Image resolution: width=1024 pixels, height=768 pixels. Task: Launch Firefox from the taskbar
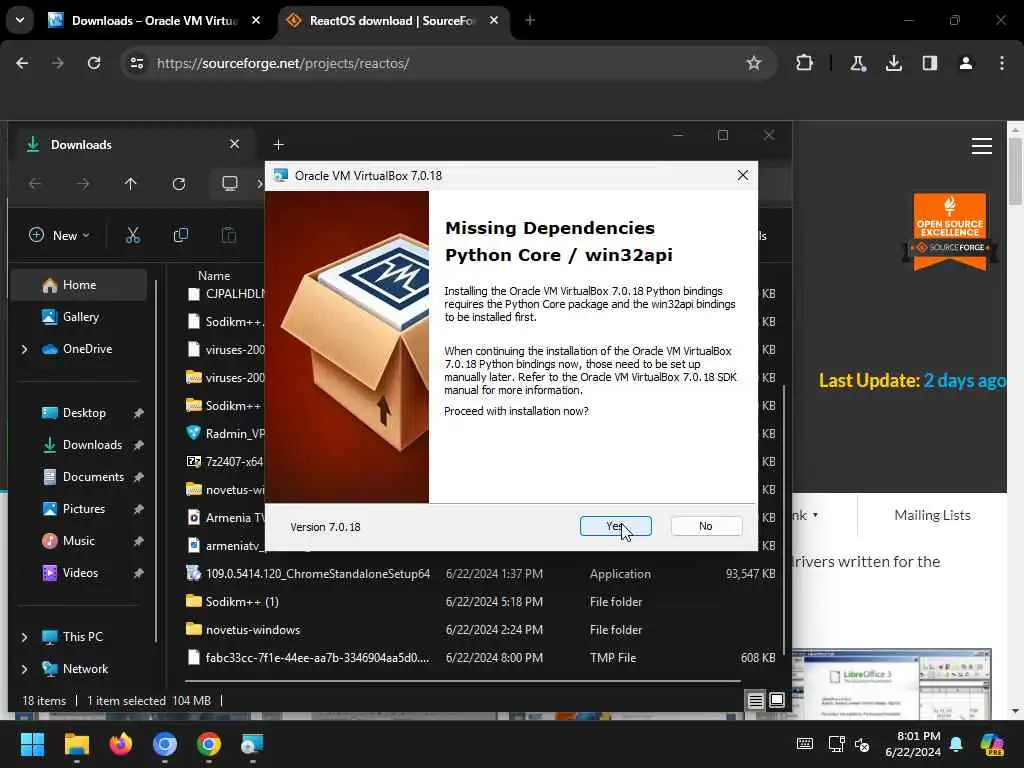(x=121, y=744)
